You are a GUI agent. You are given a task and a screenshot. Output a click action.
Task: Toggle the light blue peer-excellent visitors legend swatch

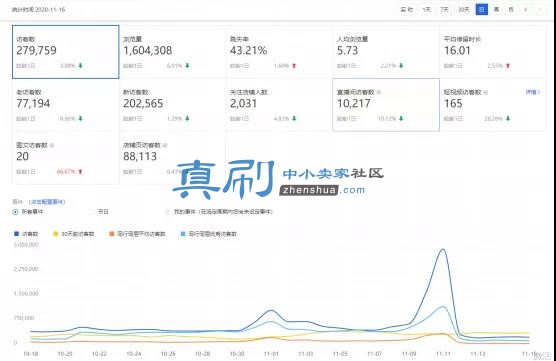click(x=183, y=234)
